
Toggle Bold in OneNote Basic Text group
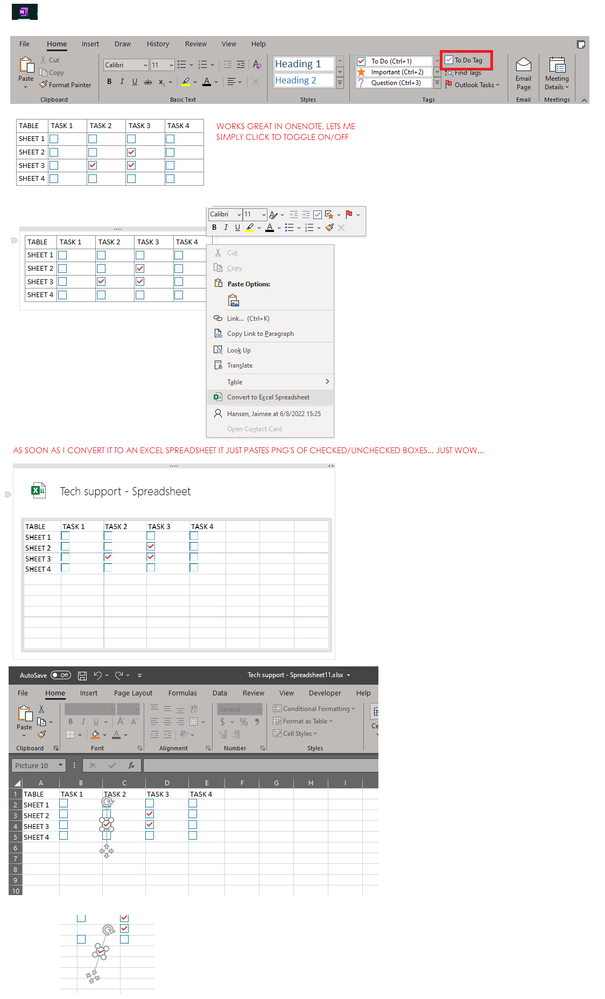click(109, 82)
